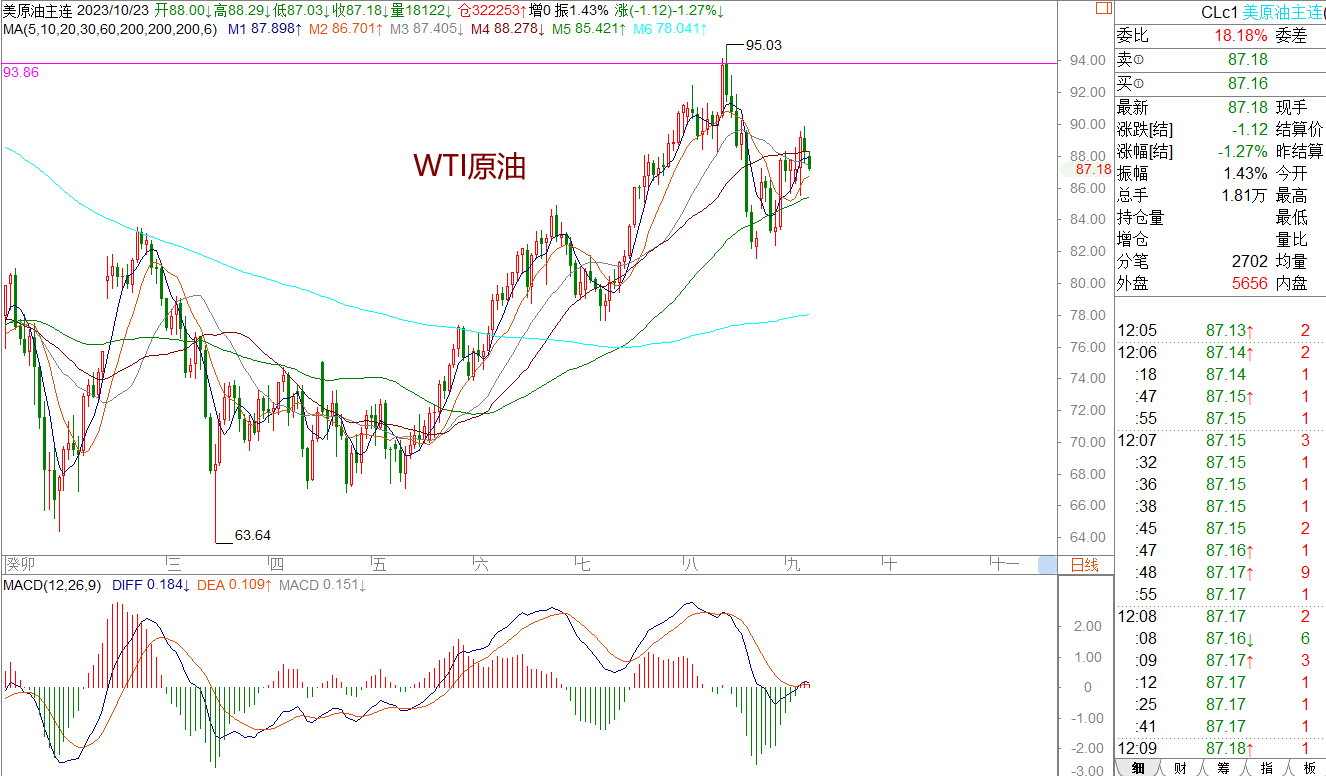Image resolution: width=1326 pixels, height=776 pixels.
Task: Jump to 癸卯 on the time axis
Action: click(20, 565)
